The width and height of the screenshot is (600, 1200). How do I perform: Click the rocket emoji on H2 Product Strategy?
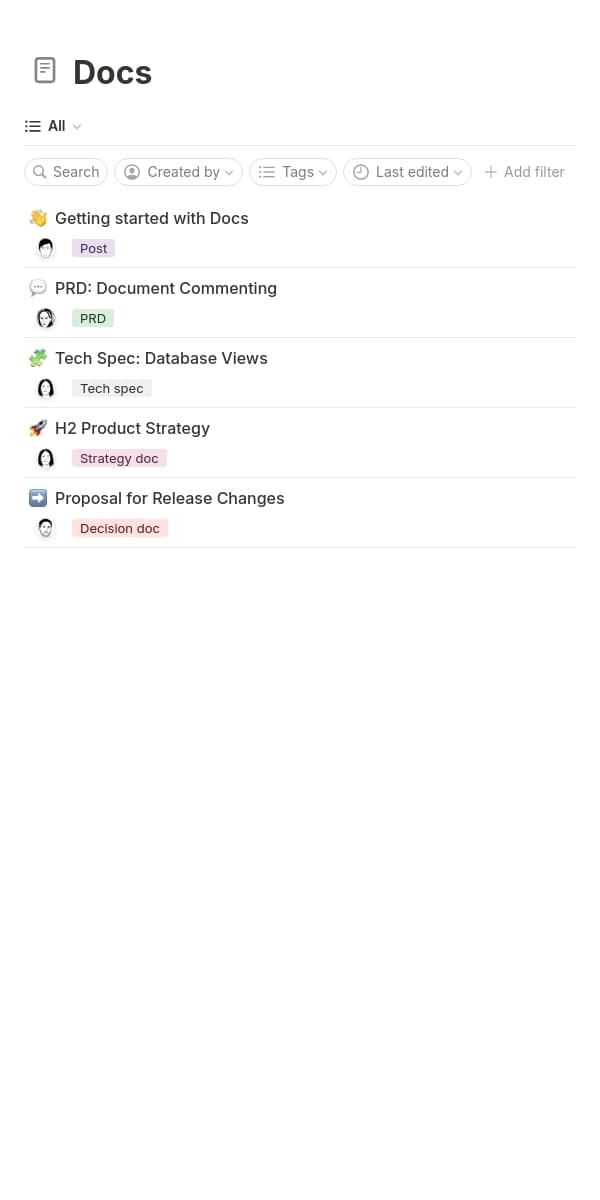(x=37, y=428)
